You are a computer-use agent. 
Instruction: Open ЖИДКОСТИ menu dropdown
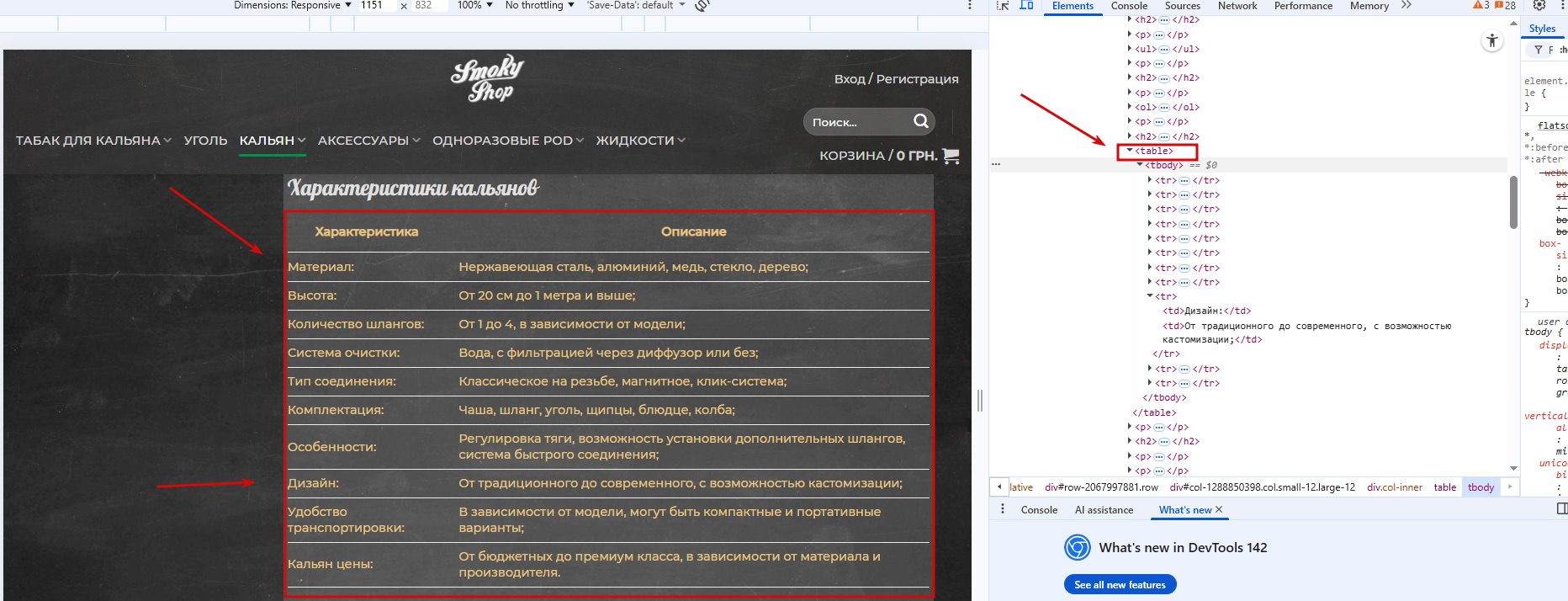pyautogui.click(x=641, y=141)
